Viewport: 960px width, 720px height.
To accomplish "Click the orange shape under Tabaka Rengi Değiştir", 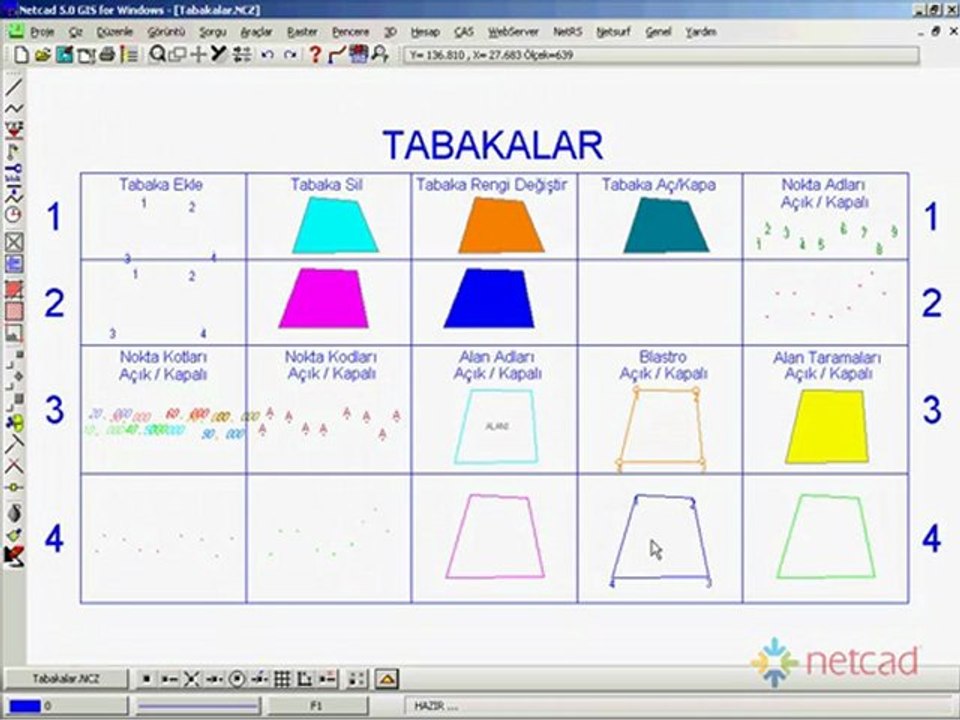I will point(501,225).
